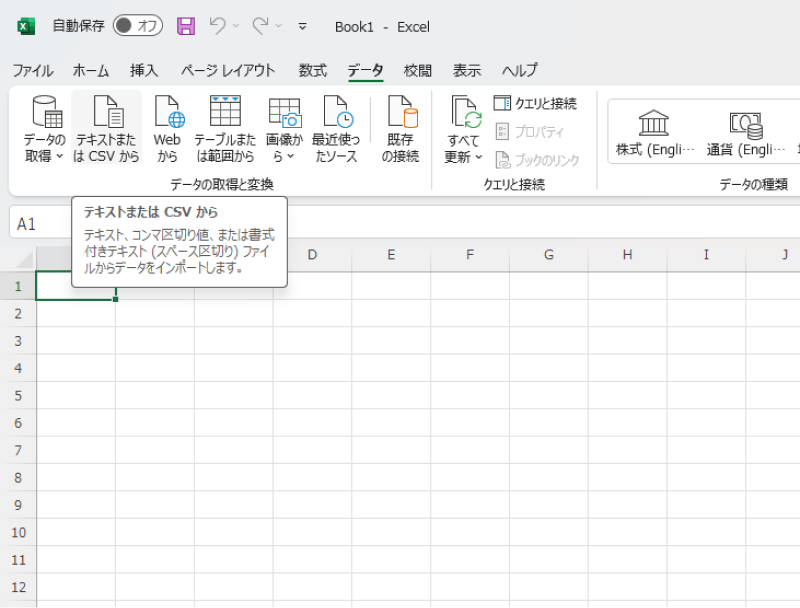Screen dimensions: 800x608
Task: Click the 上書き保存 save icon
Action: tap(185, 27)
